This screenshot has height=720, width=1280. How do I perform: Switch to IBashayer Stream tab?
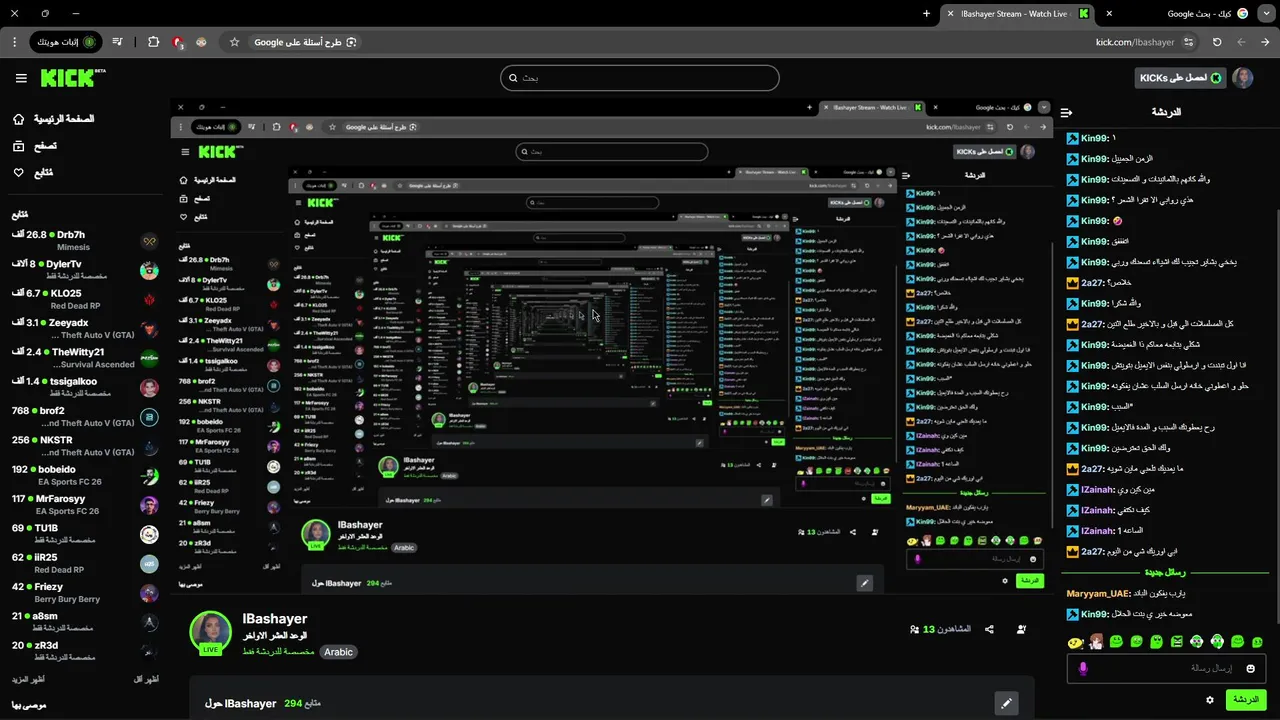pos(1016,14)
